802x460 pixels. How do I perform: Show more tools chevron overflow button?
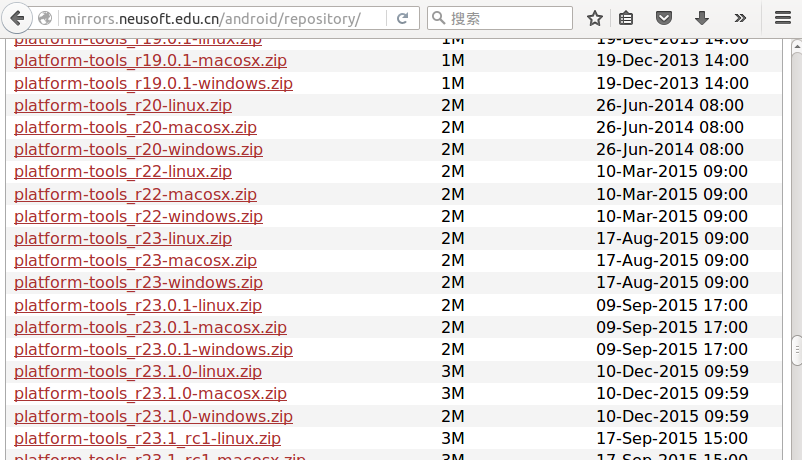point(740,18)
